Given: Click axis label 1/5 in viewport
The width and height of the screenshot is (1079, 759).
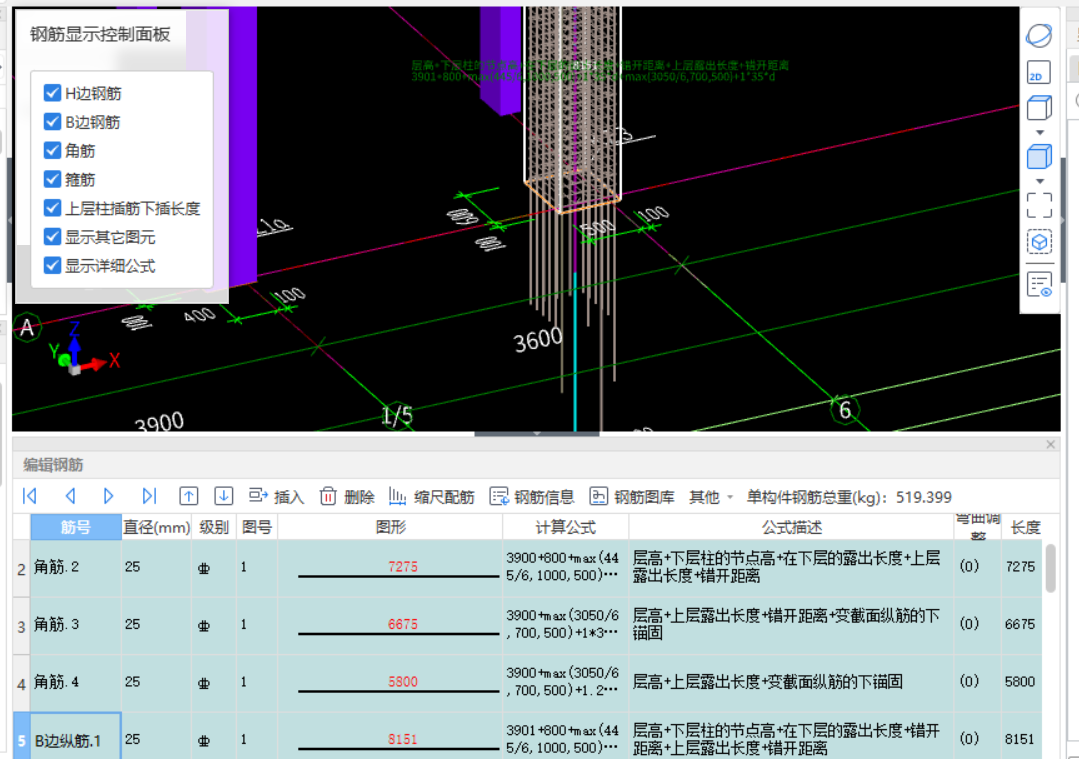Looking at the screenshot, I should pos(397,415).
